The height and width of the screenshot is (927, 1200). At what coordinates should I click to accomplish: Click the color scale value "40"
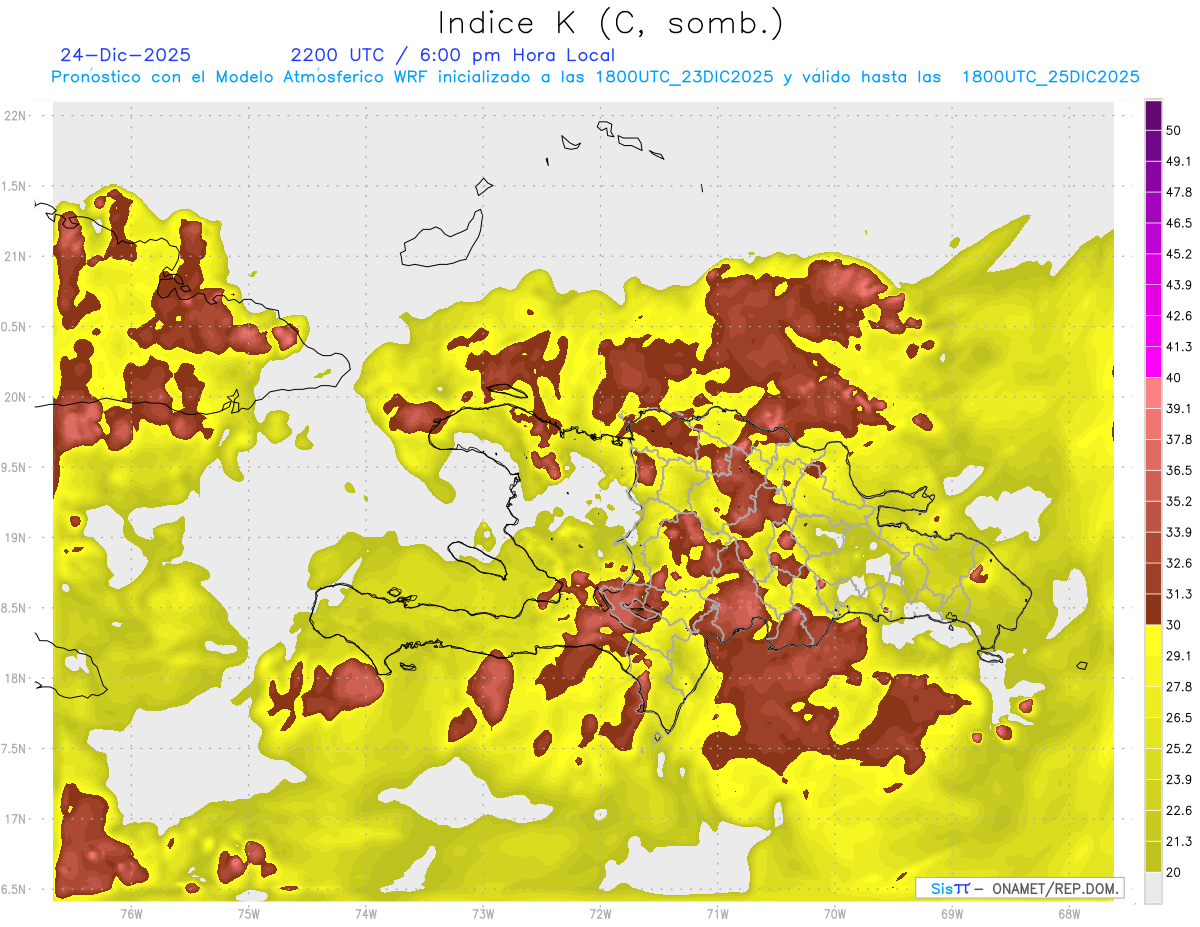pos(1175,378)
